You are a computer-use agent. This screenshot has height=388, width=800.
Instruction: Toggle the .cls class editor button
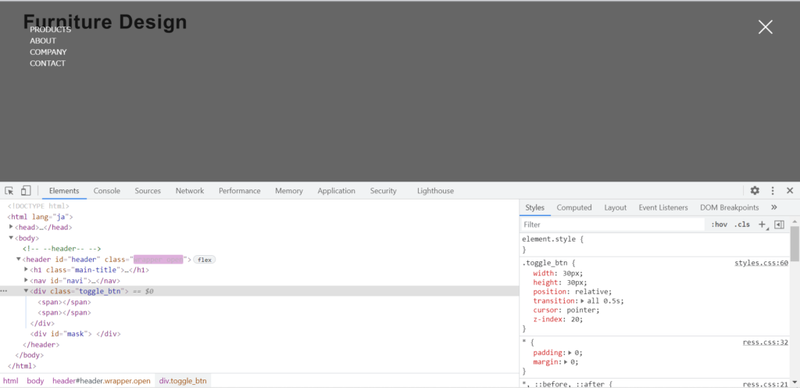(x=742, y=225)
